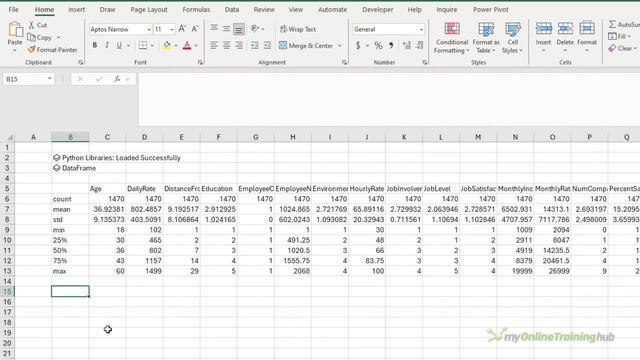Apply red font color
This screenshot has height=360, width=640.
(x=187, y=45)
